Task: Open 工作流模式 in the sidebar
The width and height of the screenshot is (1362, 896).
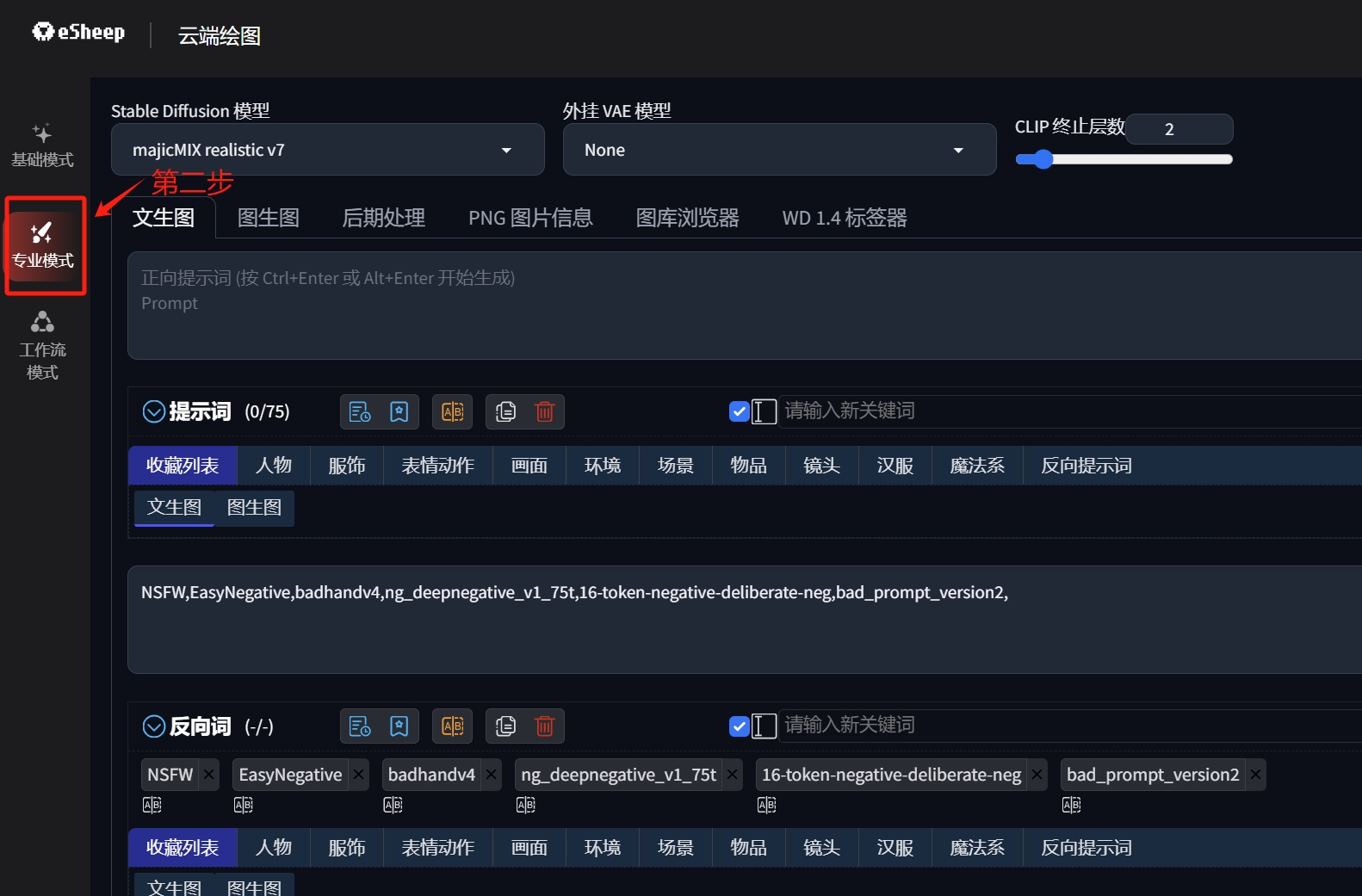Action: (42, 346)
